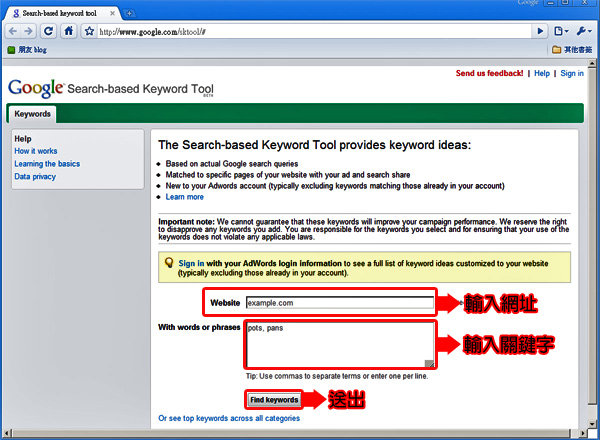Click the Important note paragraph text
This screenshot has width=600, height=440.
point(364,229)
